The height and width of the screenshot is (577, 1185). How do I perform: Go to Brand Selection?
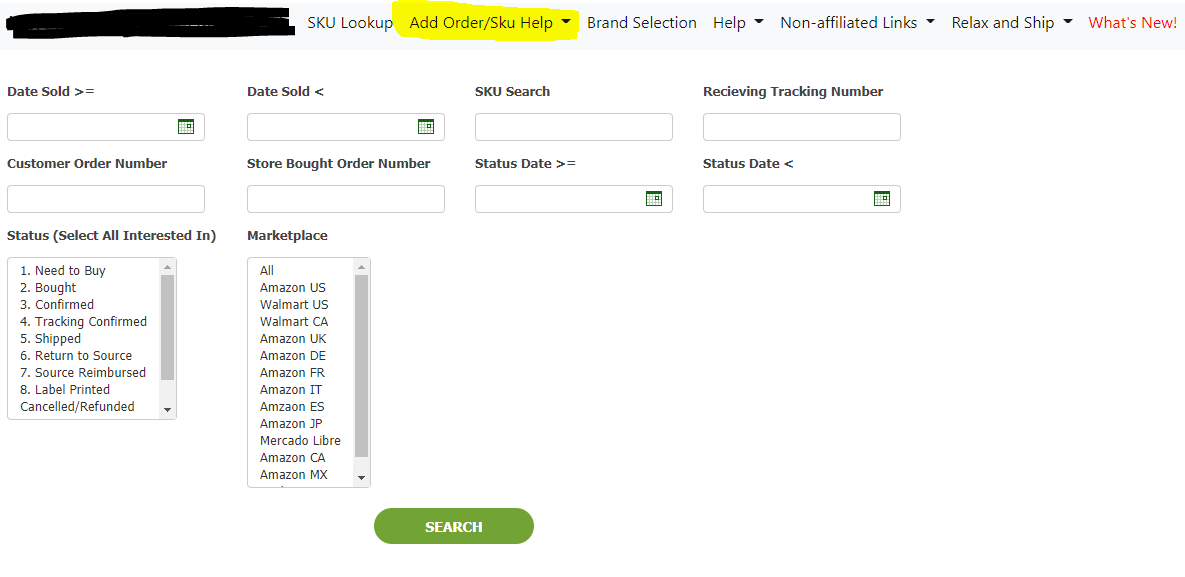(642, 23)
